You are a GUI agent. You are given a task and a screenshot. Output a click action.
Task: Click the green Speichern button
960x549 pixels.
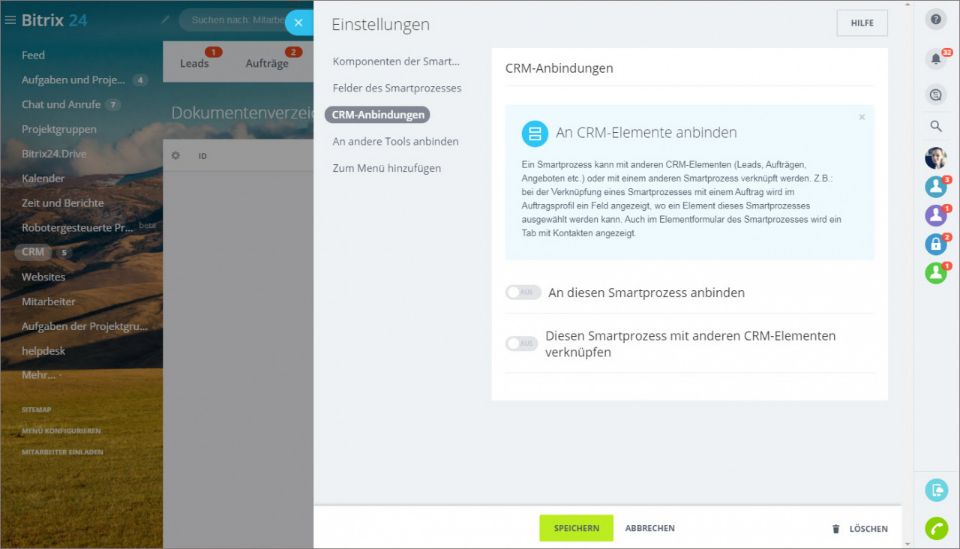pos(576,528)
